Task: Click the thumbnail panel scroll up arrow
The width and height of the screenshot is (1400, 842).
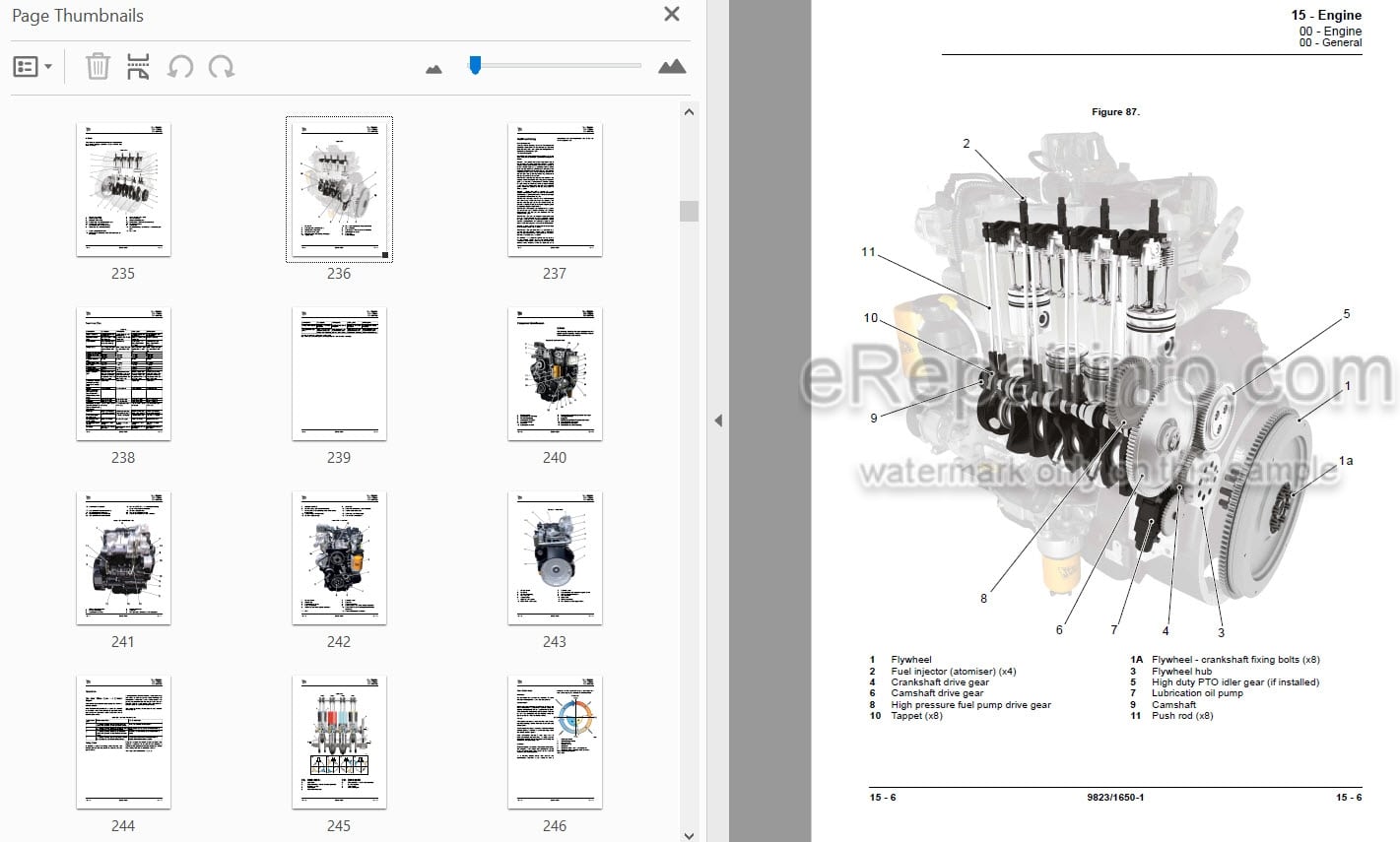Action: click(689, 112)
